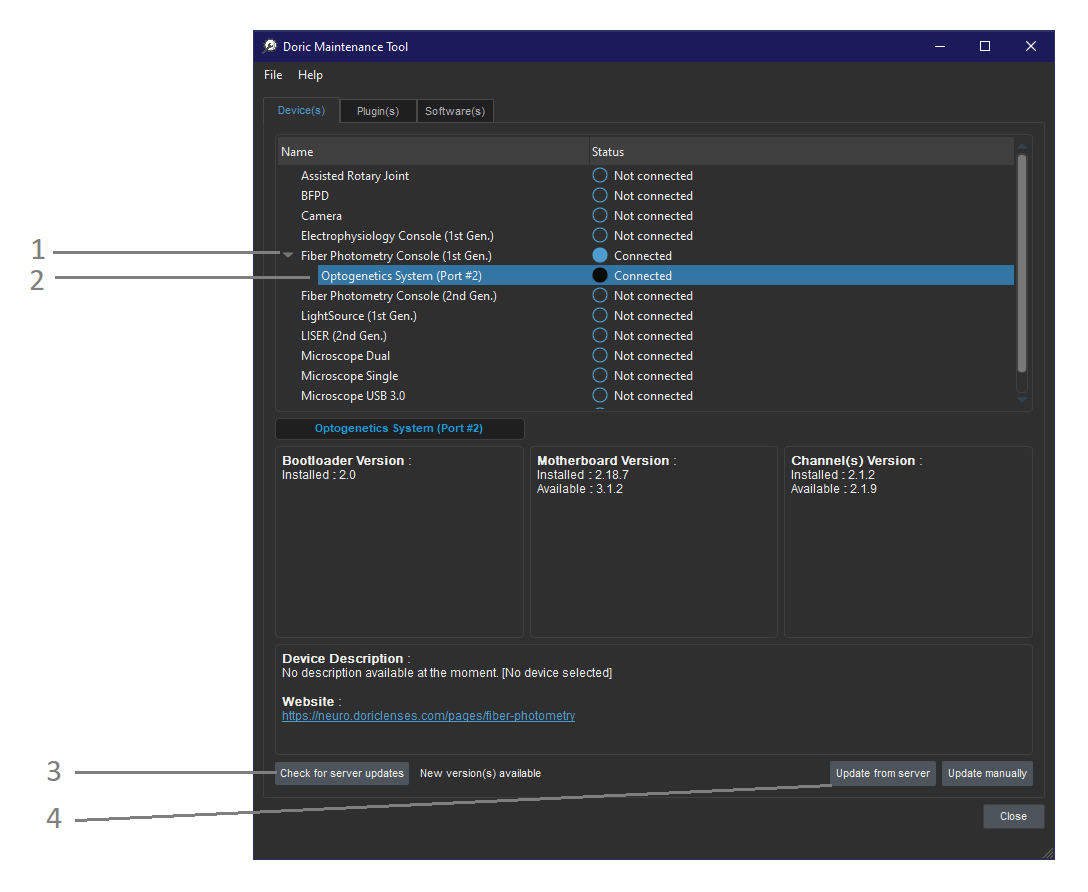Click the device list vertical scrollbar
The image size is (1088, 892).
1021,264
